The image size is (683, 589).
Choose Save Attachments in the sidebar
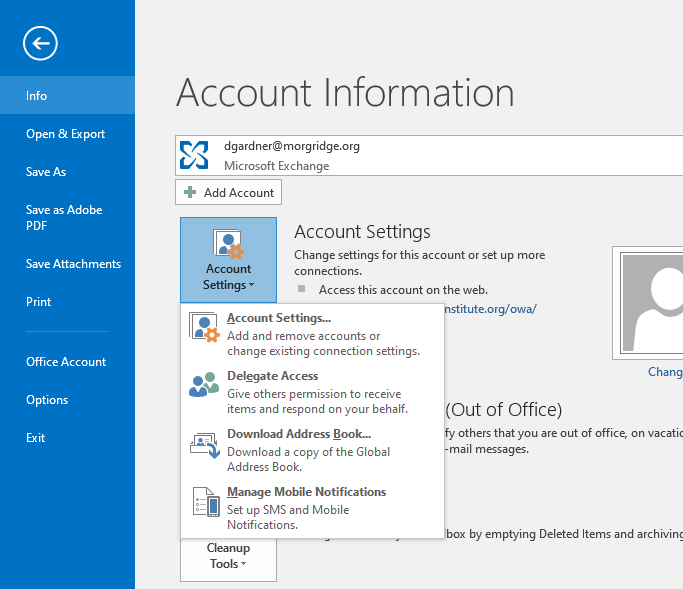coord(68,264)
